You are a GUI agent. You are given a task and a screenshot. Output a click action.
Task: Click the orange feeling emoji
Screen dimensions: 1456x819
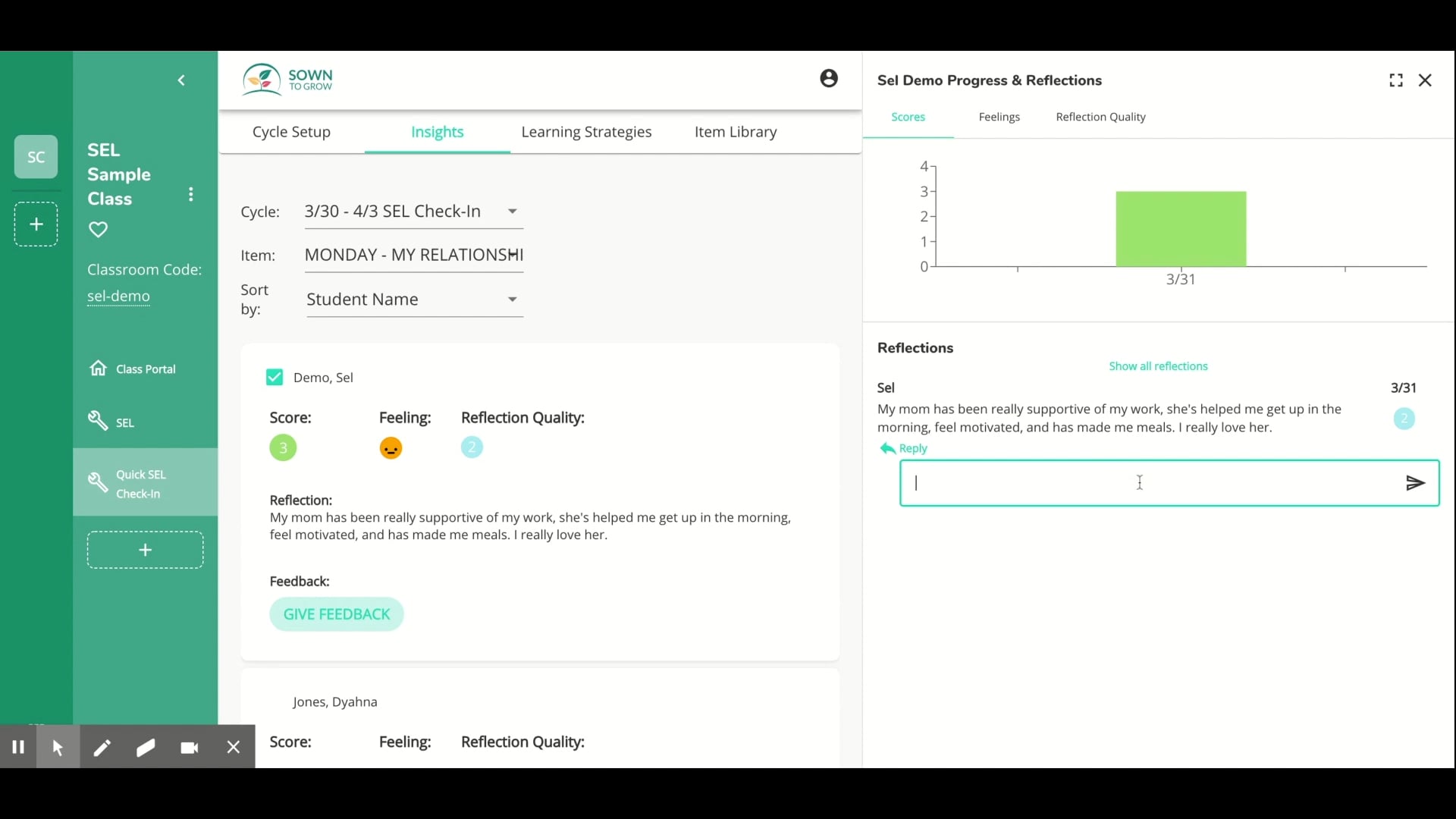click(391, 448)
